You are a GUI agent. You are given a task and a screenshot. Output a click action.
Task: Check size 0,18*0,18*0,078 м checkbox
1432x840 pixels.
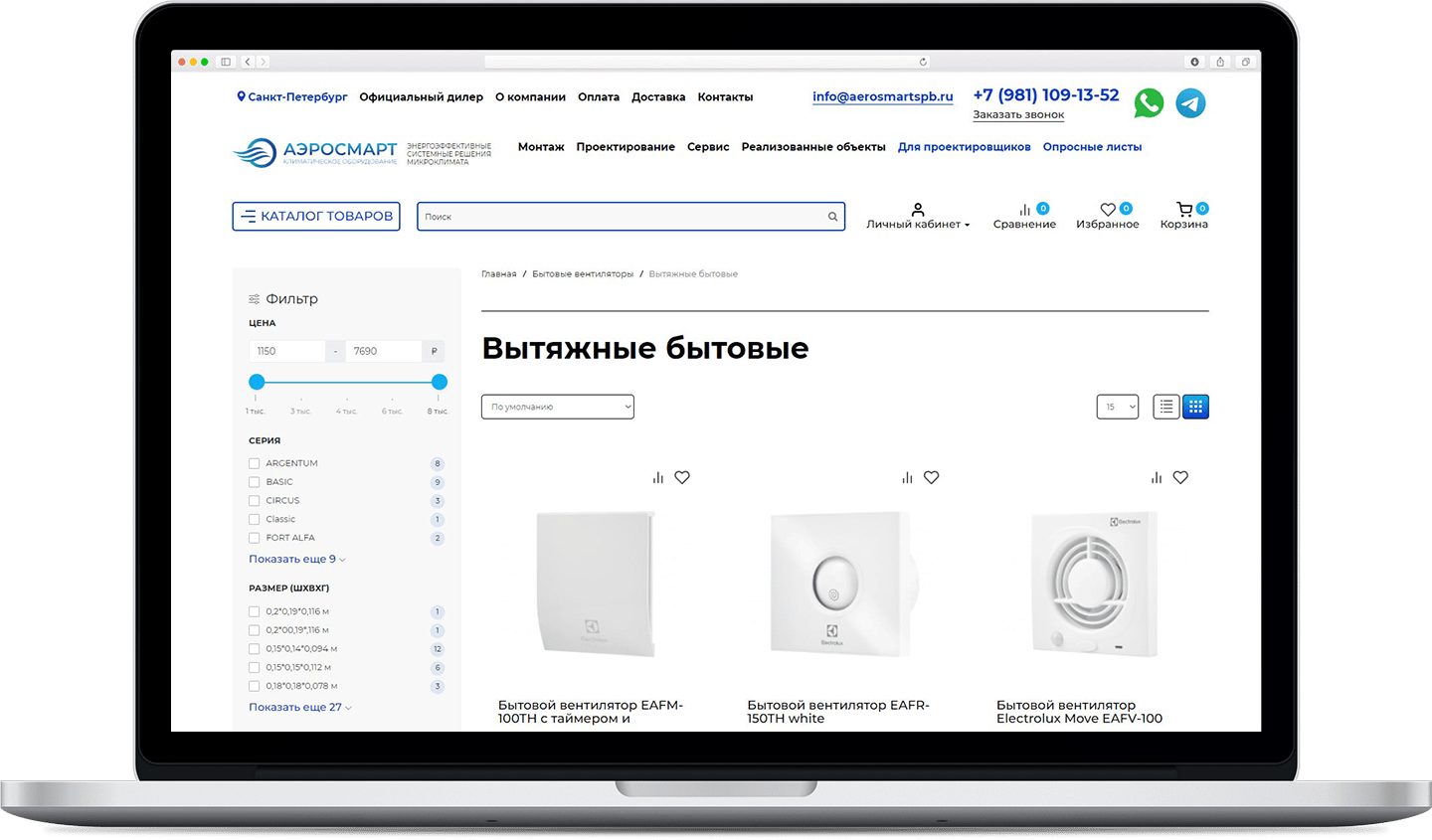click(254, 686)
